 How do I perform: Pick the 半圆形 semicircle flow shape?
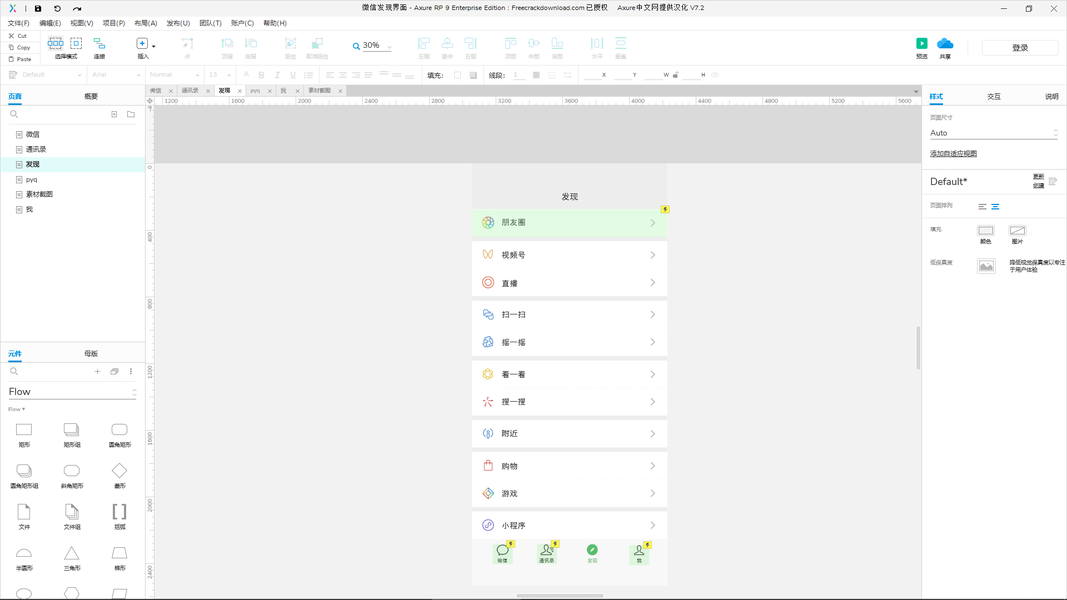[x=24, y=558]
